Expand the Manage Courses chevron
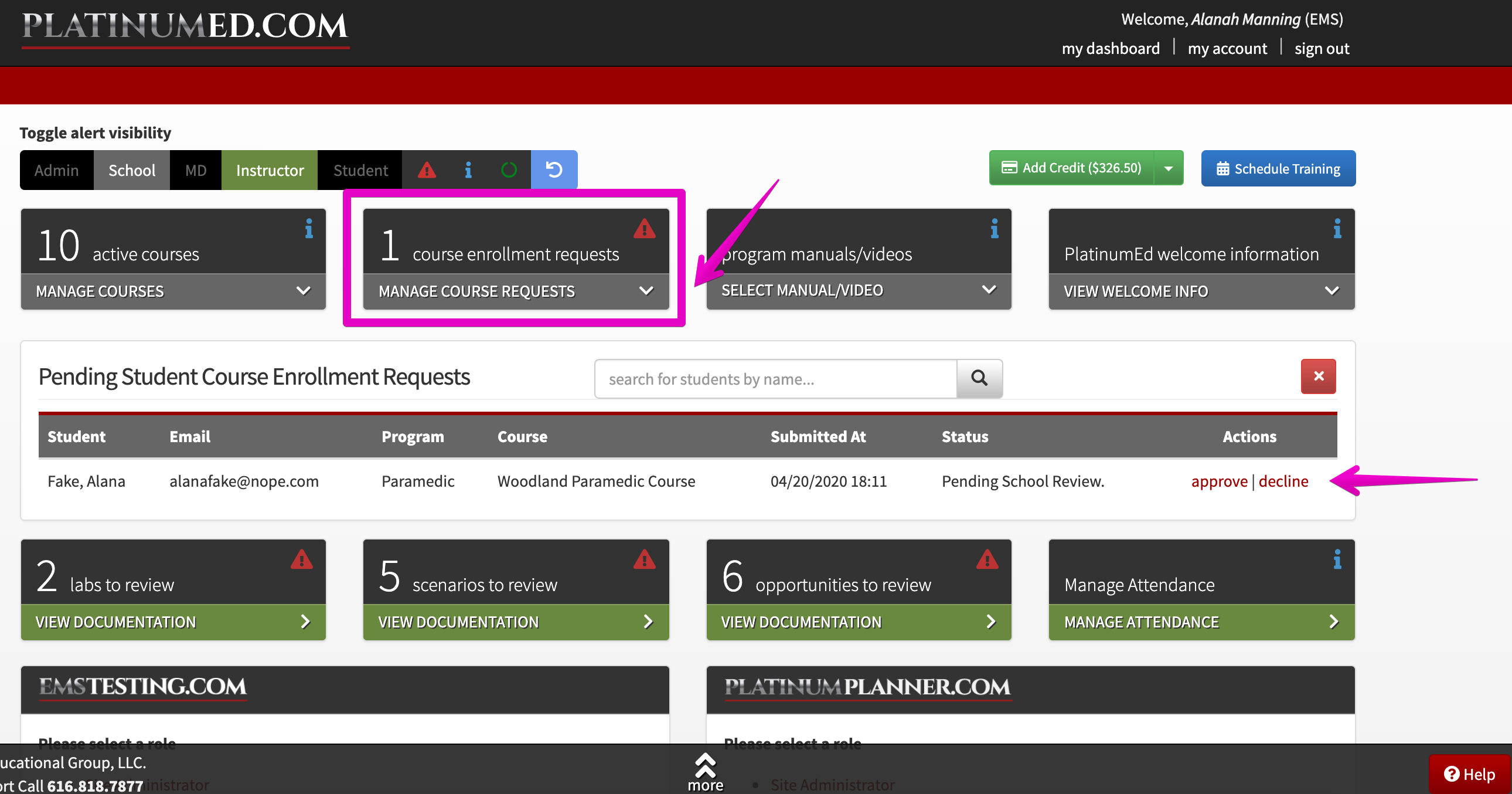Screen dimensions: 1512x794 click(x=304, y=291)
